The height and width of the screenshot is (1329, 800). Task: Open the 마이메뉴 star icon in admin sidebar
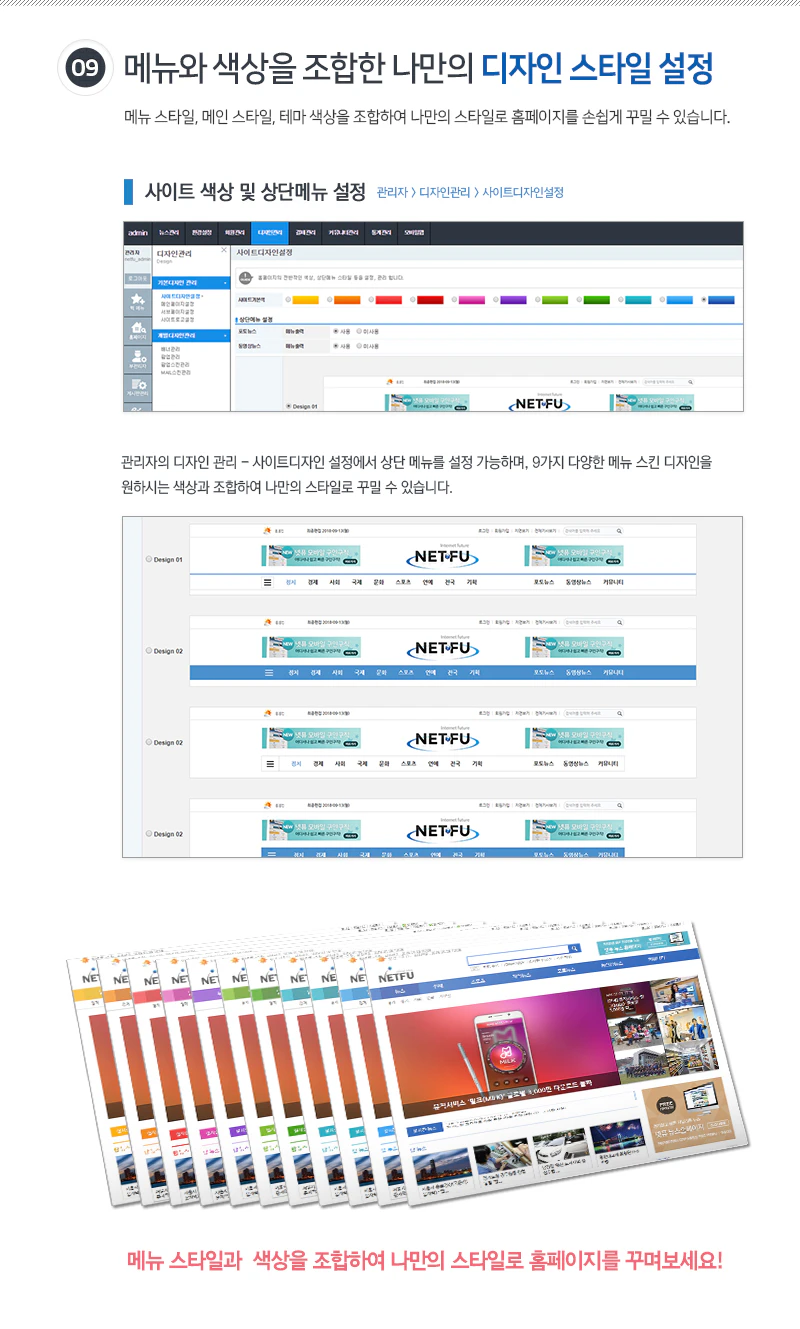coord(137,299)
